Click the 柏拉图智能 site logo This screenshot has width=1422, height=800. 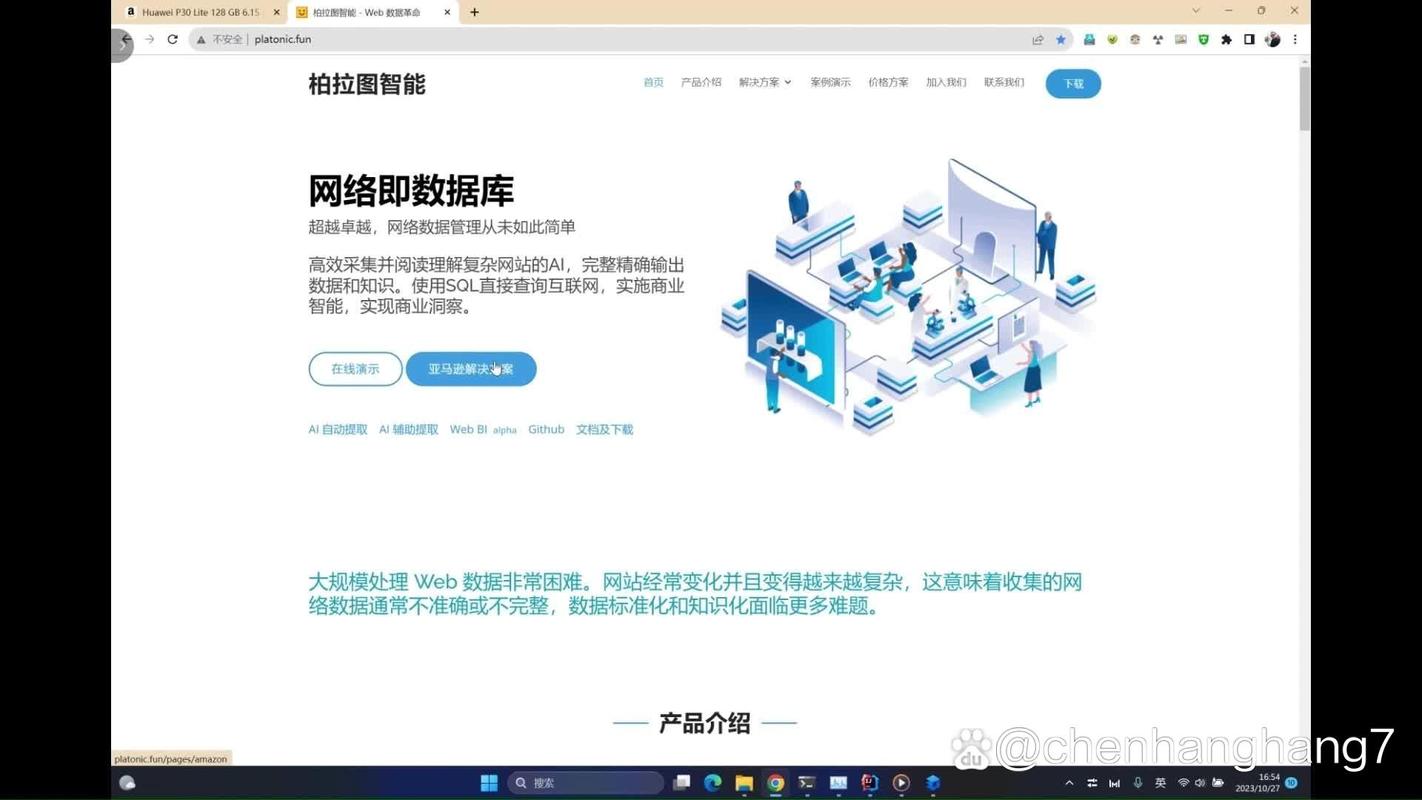coord(367,84)
